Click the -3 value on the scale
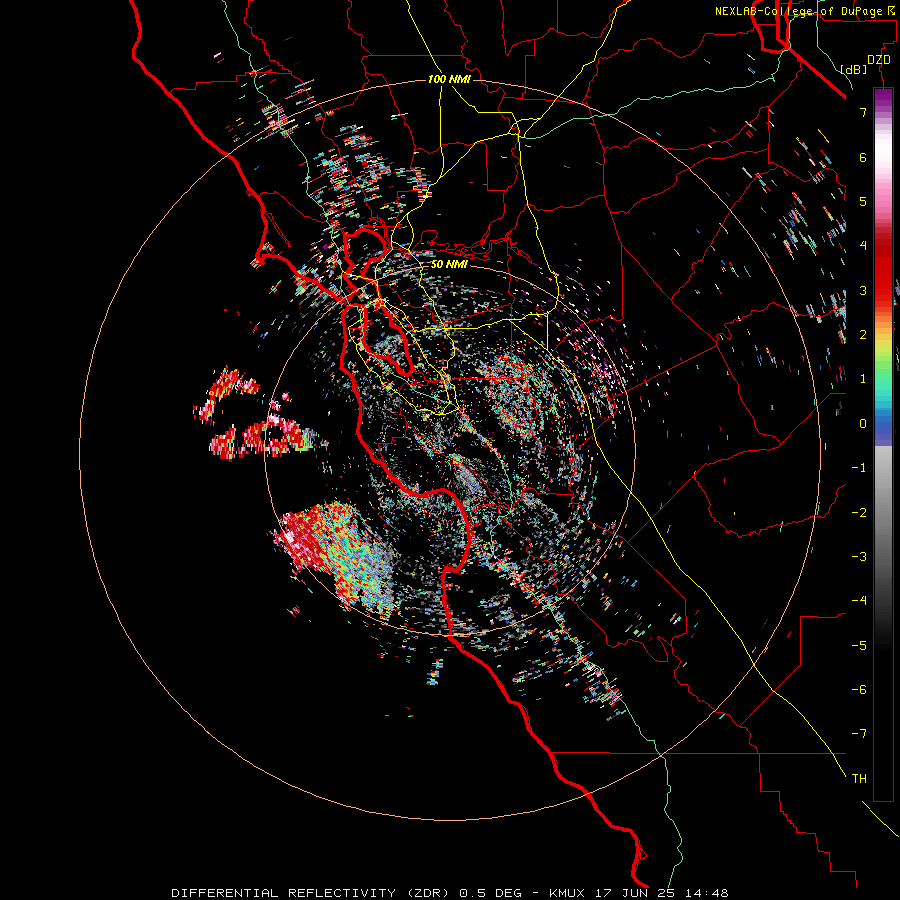Image resolution: width=900 pixels, height=900 pixels. [859, 556]
